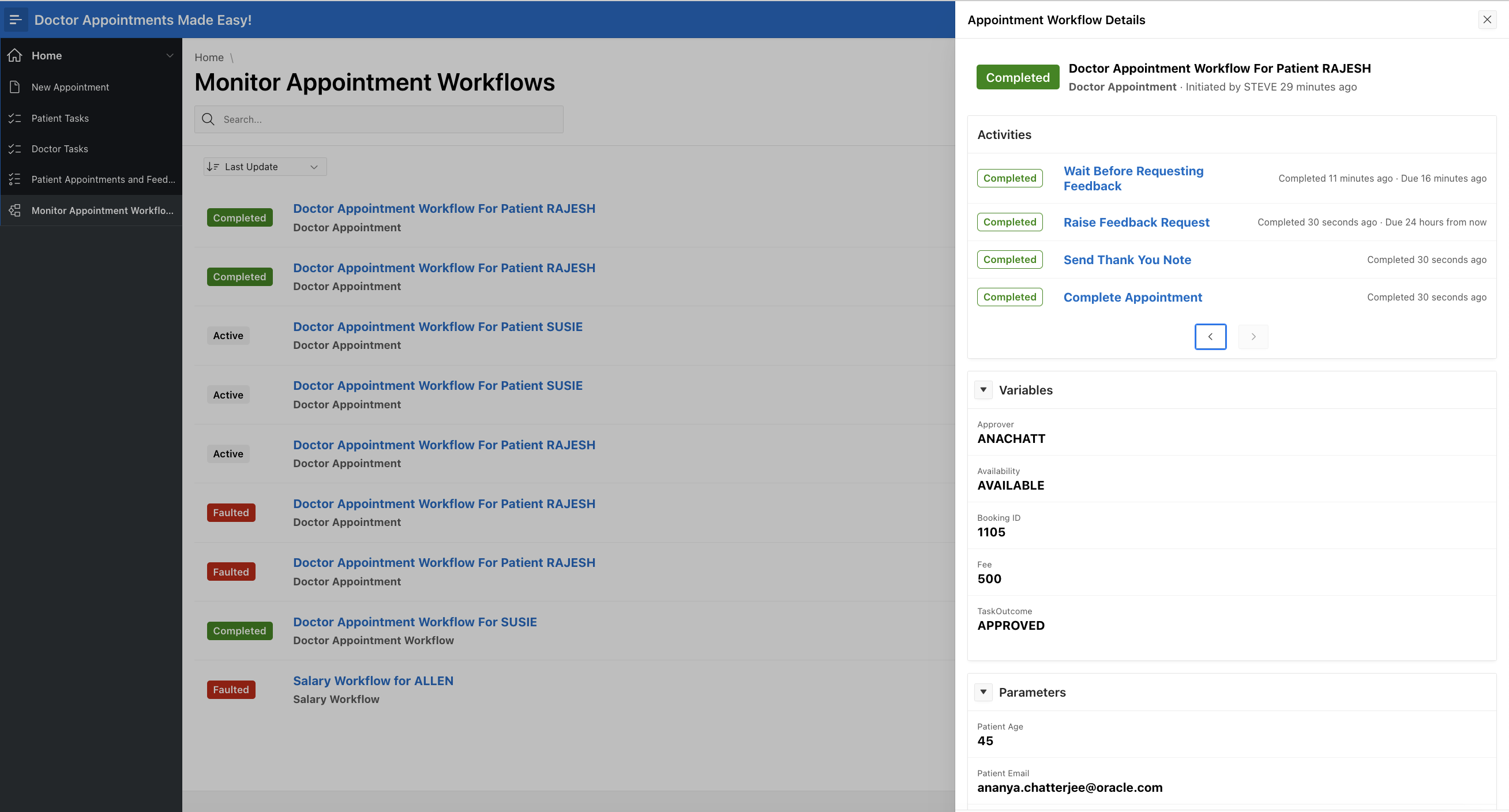Go to previous activities page
Image resolution: width=1509 pixels, height=812 pixels.
coord(1210,337)
